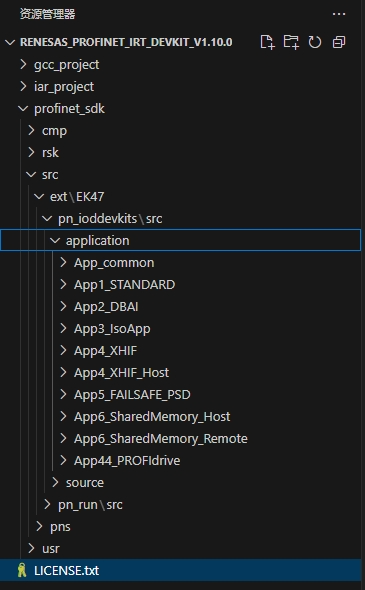Select the App6_SharedMemory_Host folder label
Viewport: 365px width, 590px height.
coord(152,417)
